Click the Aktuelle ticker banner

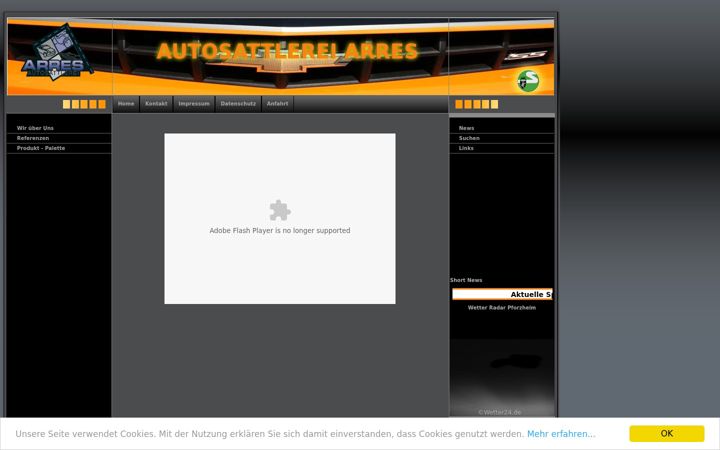point(502,294)
